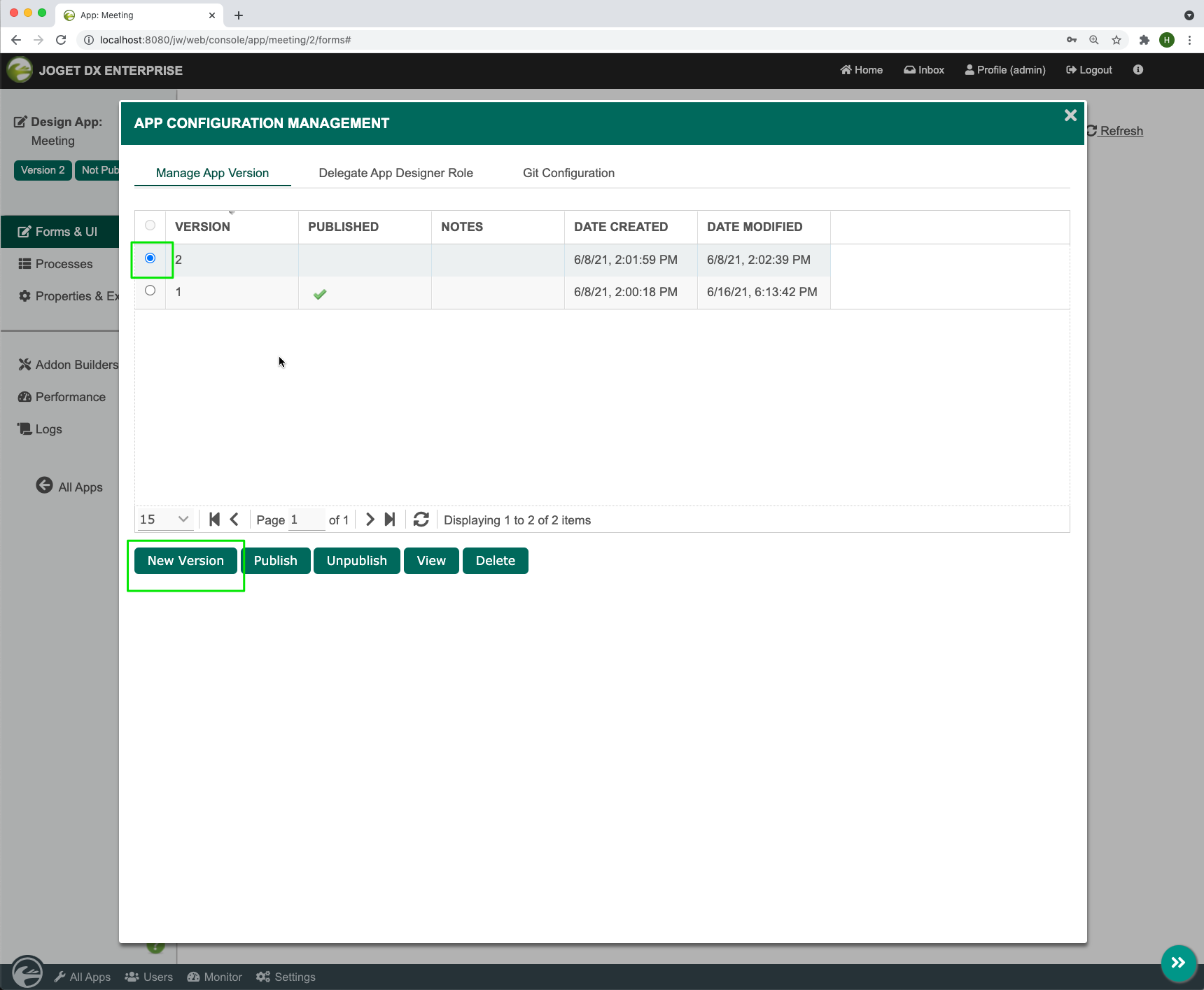Sort by Date Modified column header
The image size is (1204, 990).
[754, 227]
